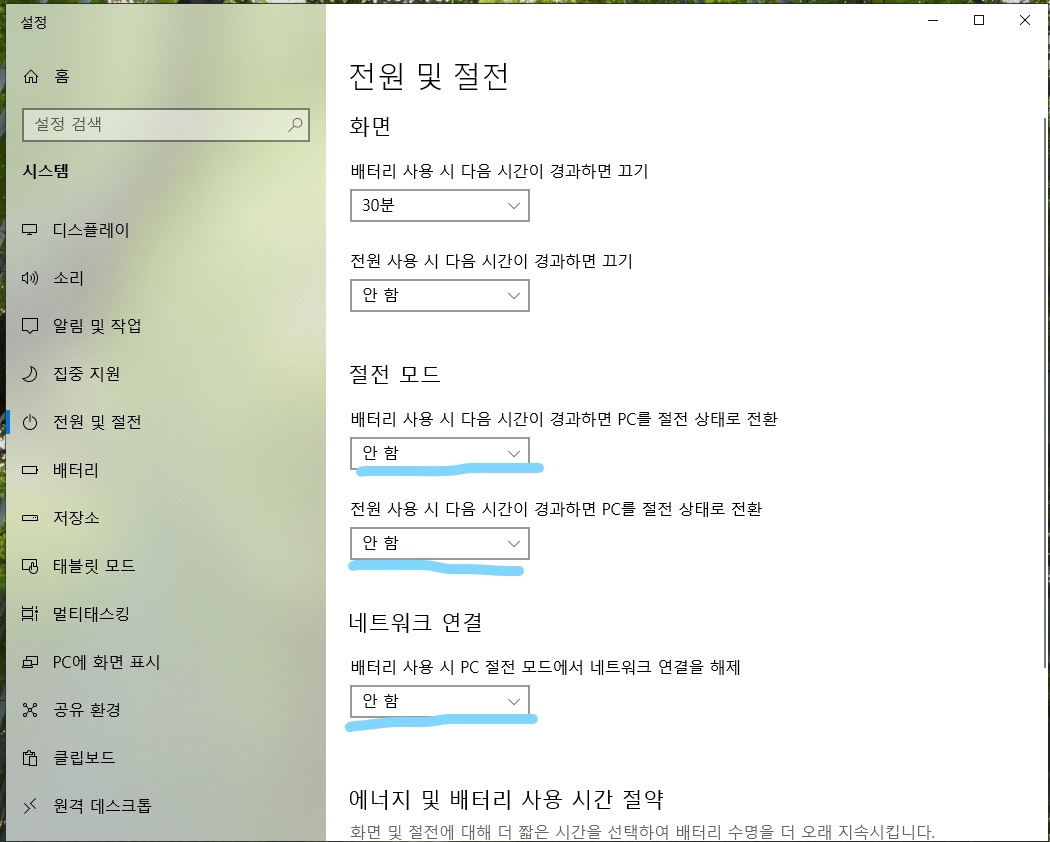Open 디스플레이 settings
Image resolution: width=1050 pixels, height=842 pixels.
pos(165,230)
